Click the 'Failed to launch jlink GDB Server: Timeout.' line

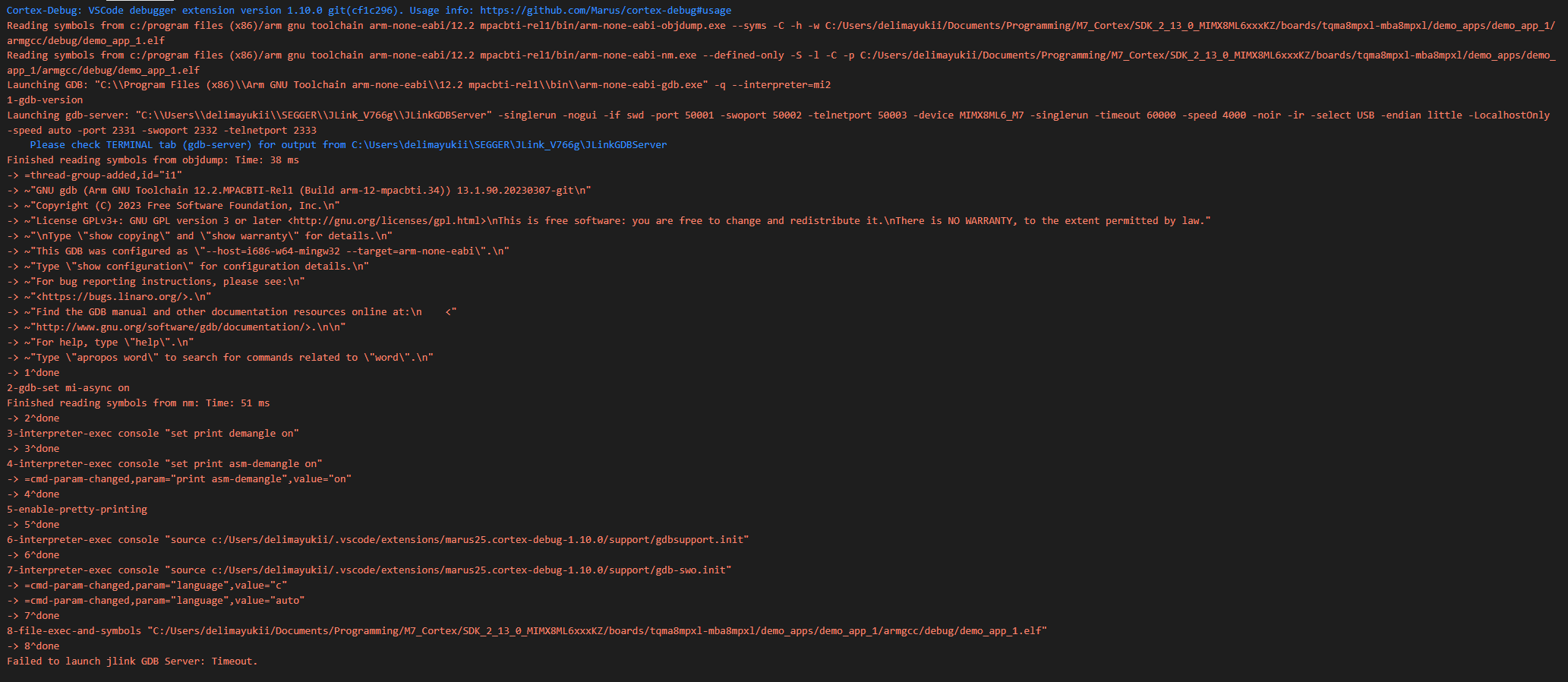click(x=132, y=661)
